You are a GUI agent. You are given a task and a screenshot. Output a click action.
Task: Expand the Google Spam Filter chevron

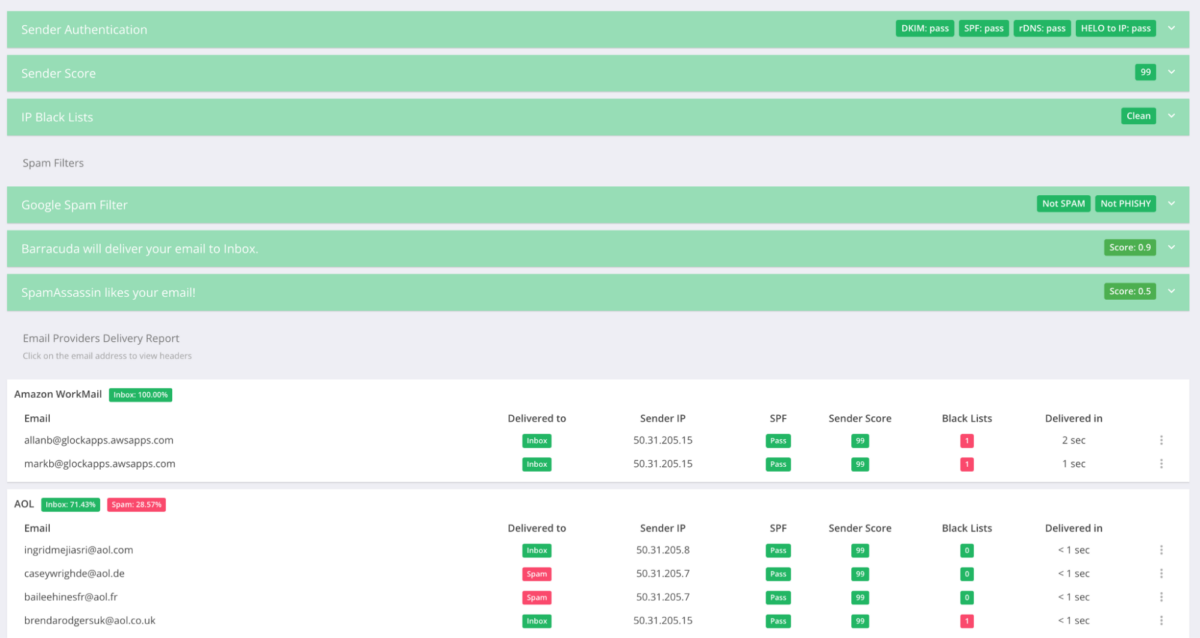tap(1171, 204)
